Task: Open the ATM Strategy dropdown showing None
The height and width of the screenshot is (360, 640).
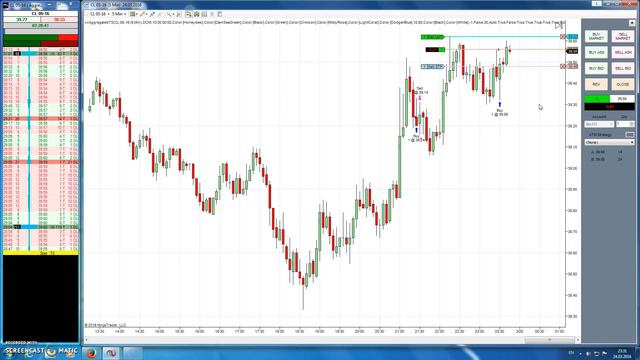Action: (609, 142)
